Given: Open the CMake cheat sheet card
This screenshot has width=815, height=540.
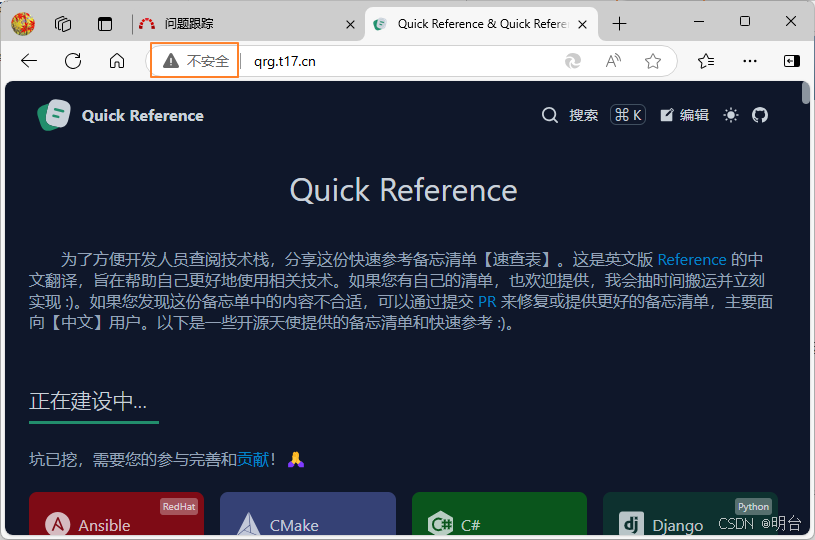Looking at the screenshot, I should click(x=308, y=513).
